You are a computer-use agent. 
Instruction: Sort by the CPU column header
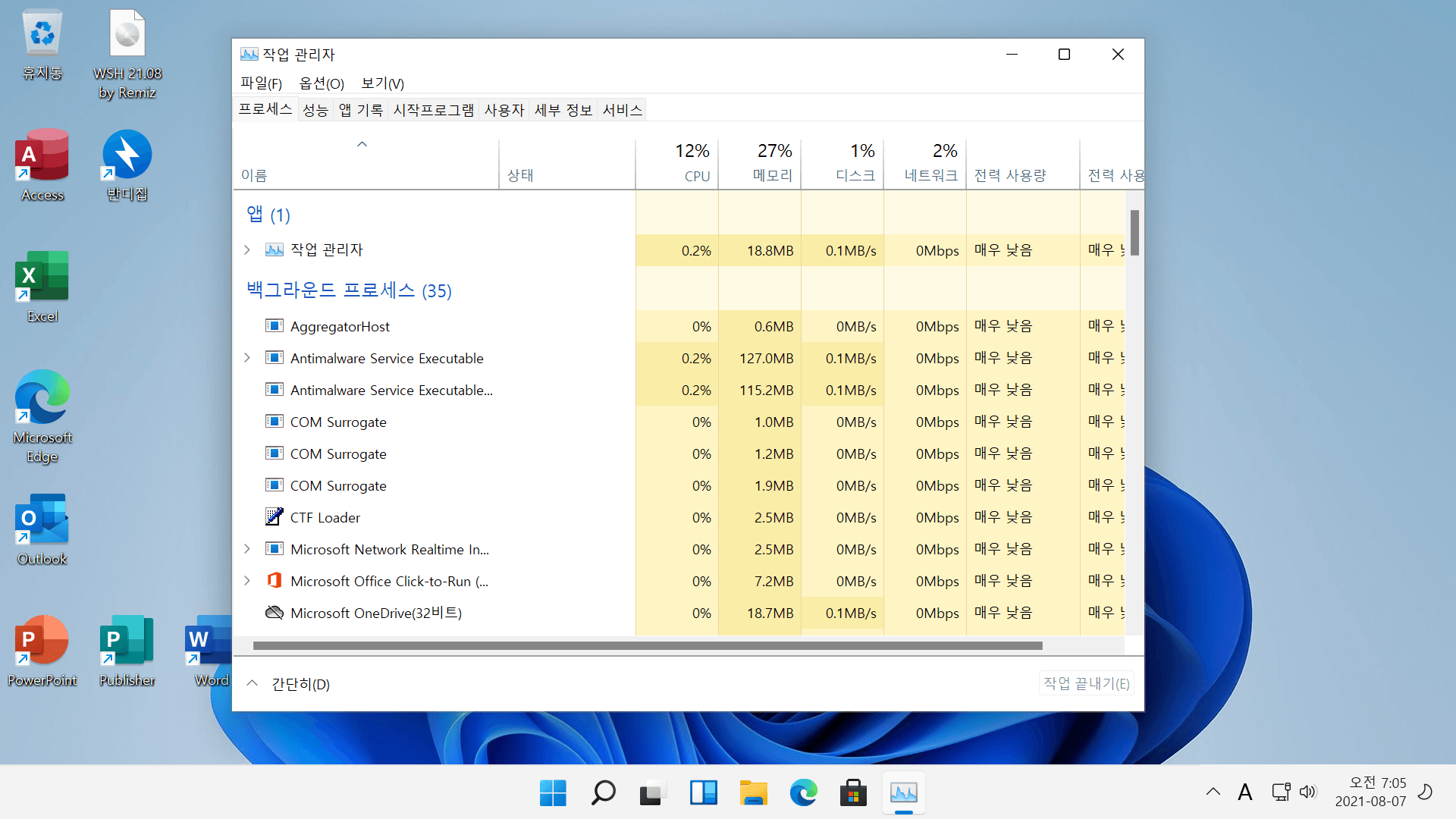pos(677,163)
